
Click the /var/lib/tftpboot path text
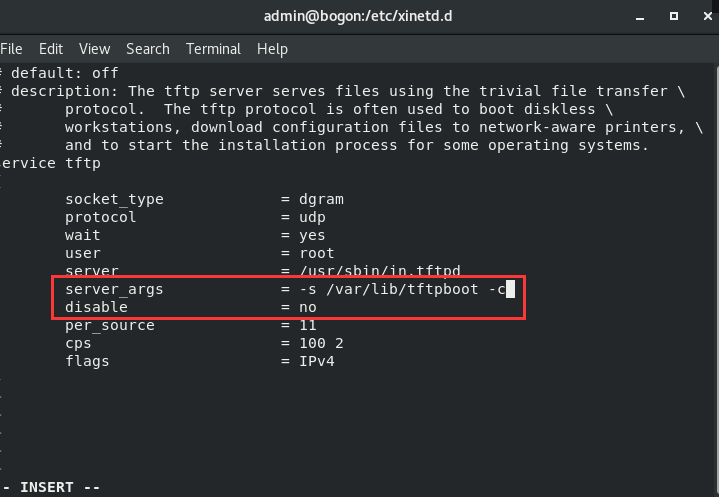[402, 289]
